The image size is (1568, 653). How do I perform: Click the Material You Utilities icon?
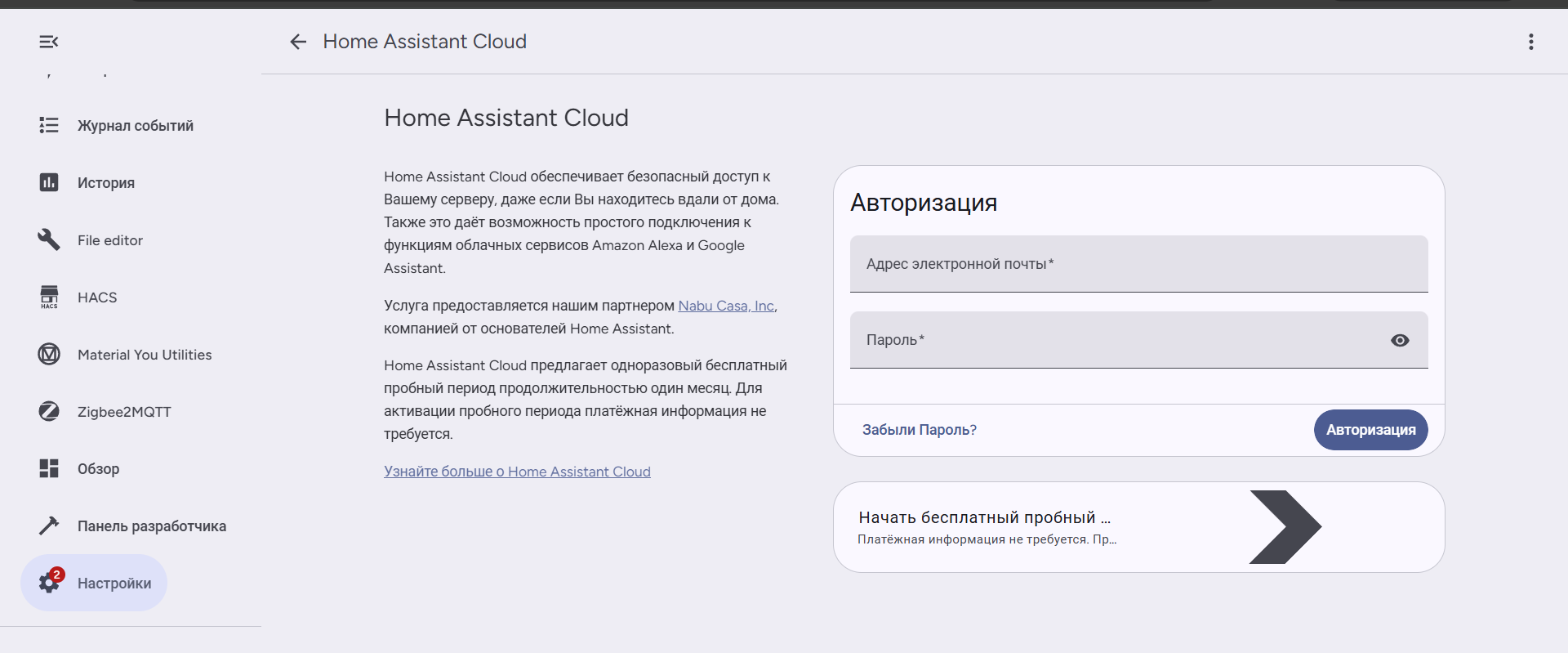click(49, 354)
